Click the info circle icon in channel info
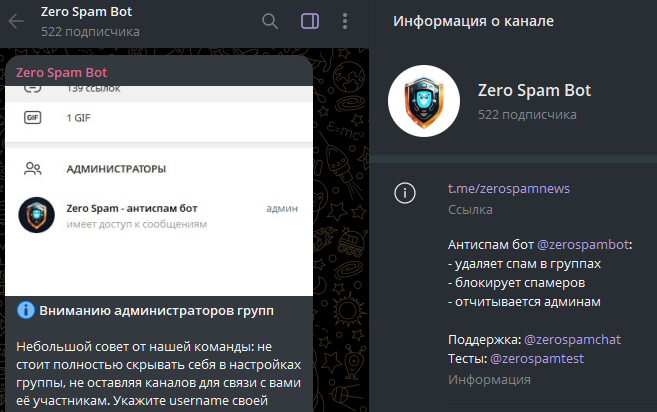This screenshot has width=657, height=412. click(405, 193)
